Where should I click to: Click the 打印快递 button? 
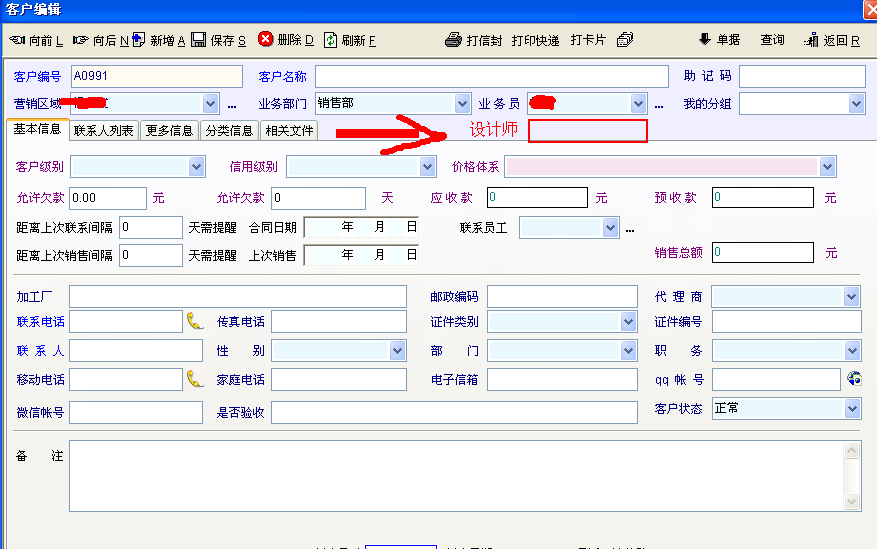click(535, 41)
